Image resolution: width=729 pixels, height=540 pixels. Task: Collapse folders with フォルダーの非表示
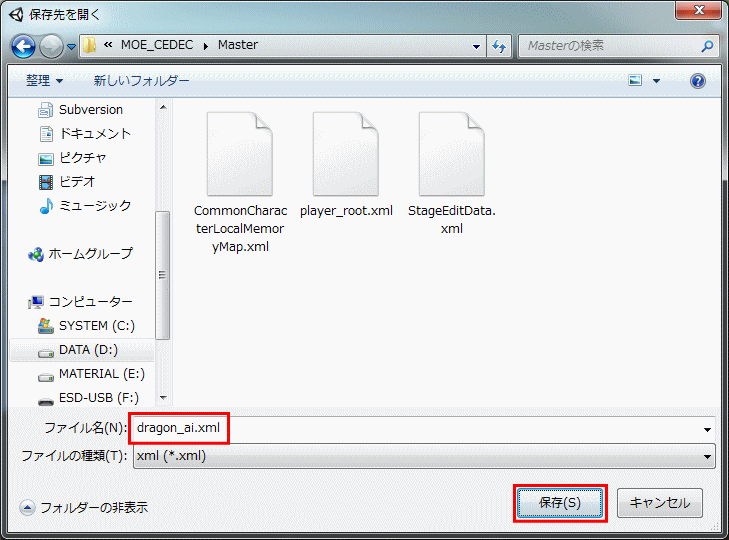(x=84, y=507)
